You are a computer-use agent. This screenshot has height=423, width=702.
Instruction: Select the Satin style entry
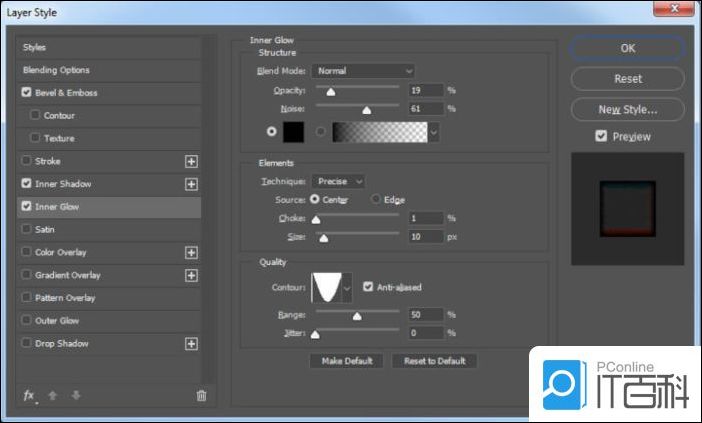[45, 229]
